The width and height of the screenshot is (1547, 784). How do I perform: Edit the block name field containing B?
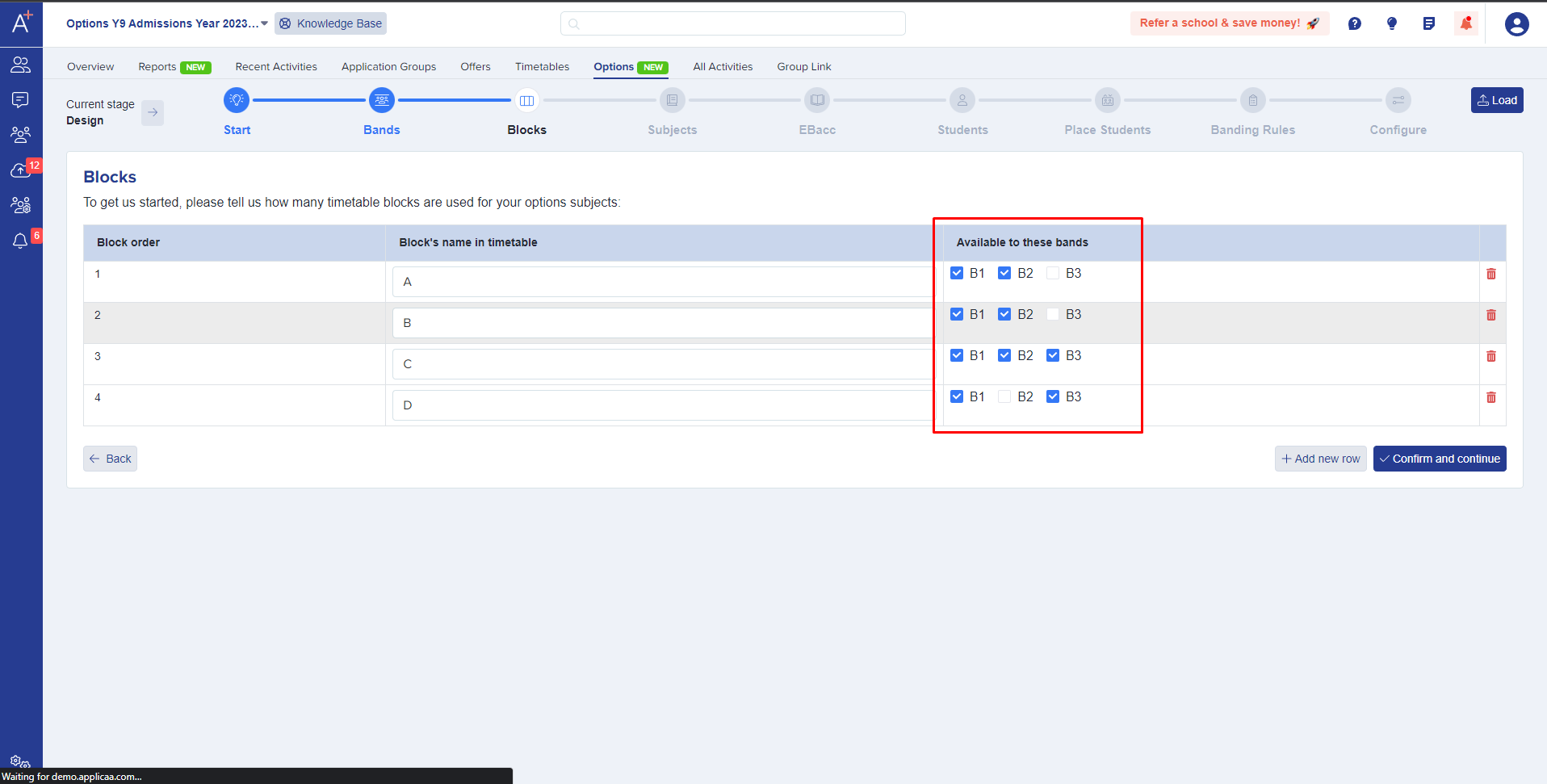[664, 323]
